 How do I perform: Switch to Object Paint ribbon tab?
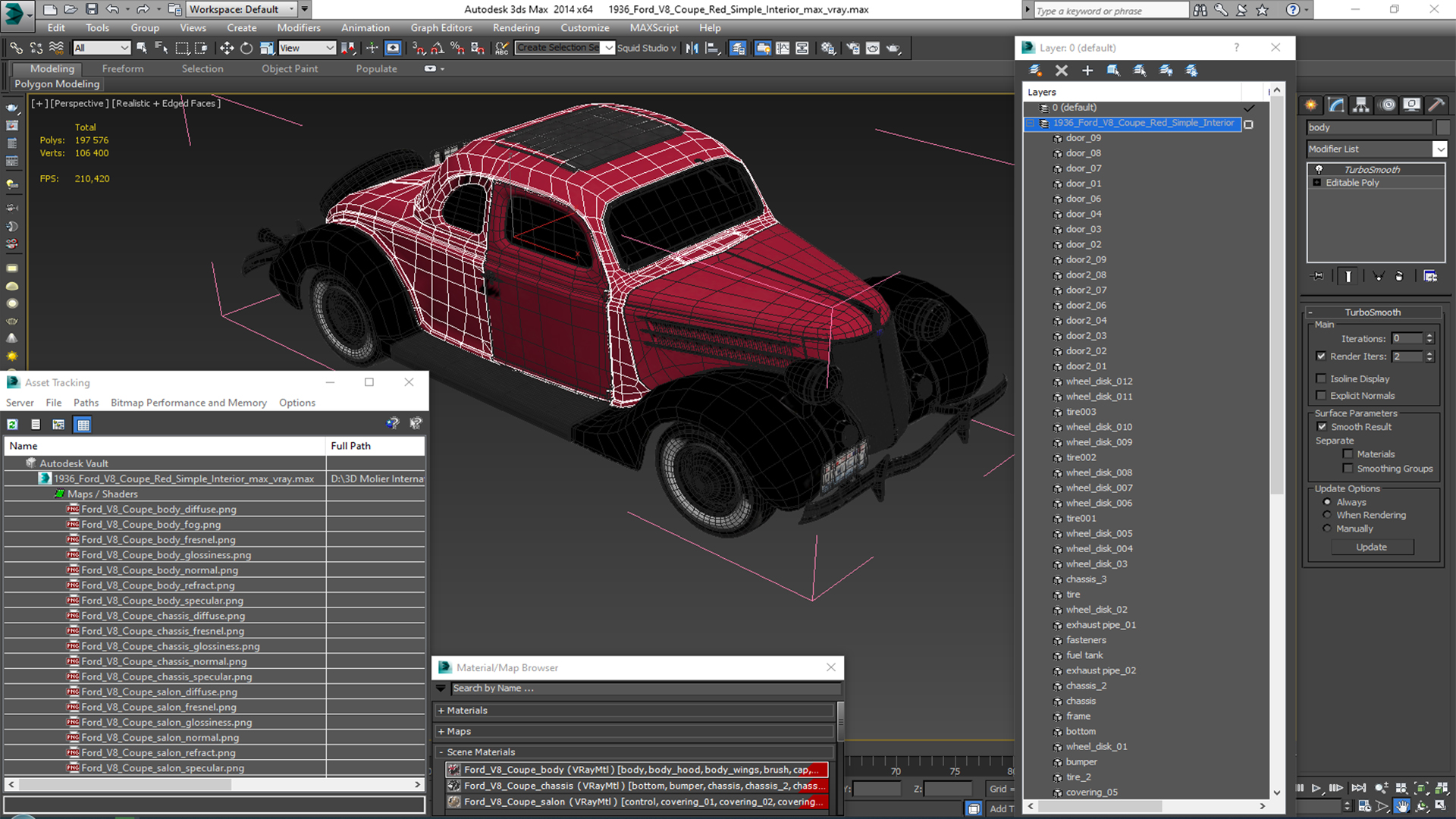[290, 68]
